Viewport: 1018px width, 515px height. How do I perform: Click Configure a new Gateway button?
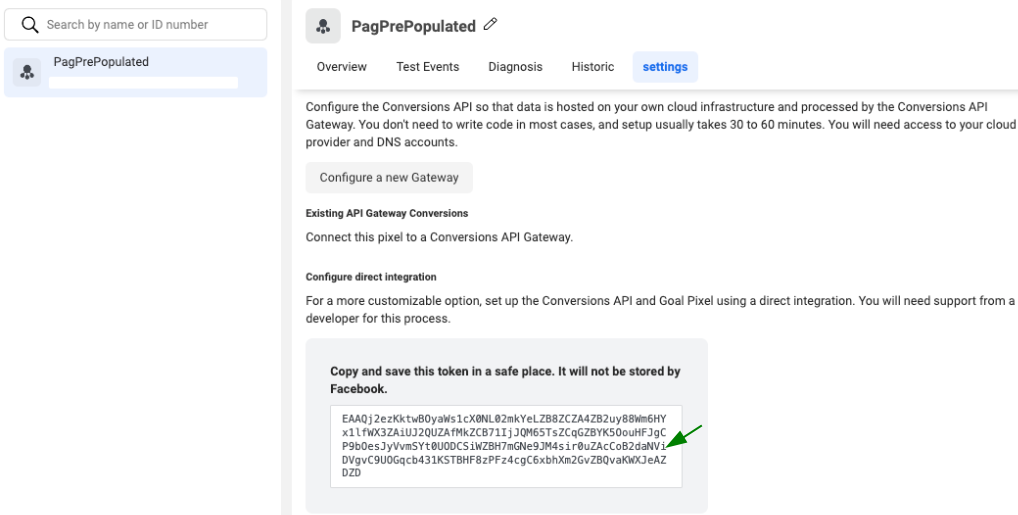389,177
